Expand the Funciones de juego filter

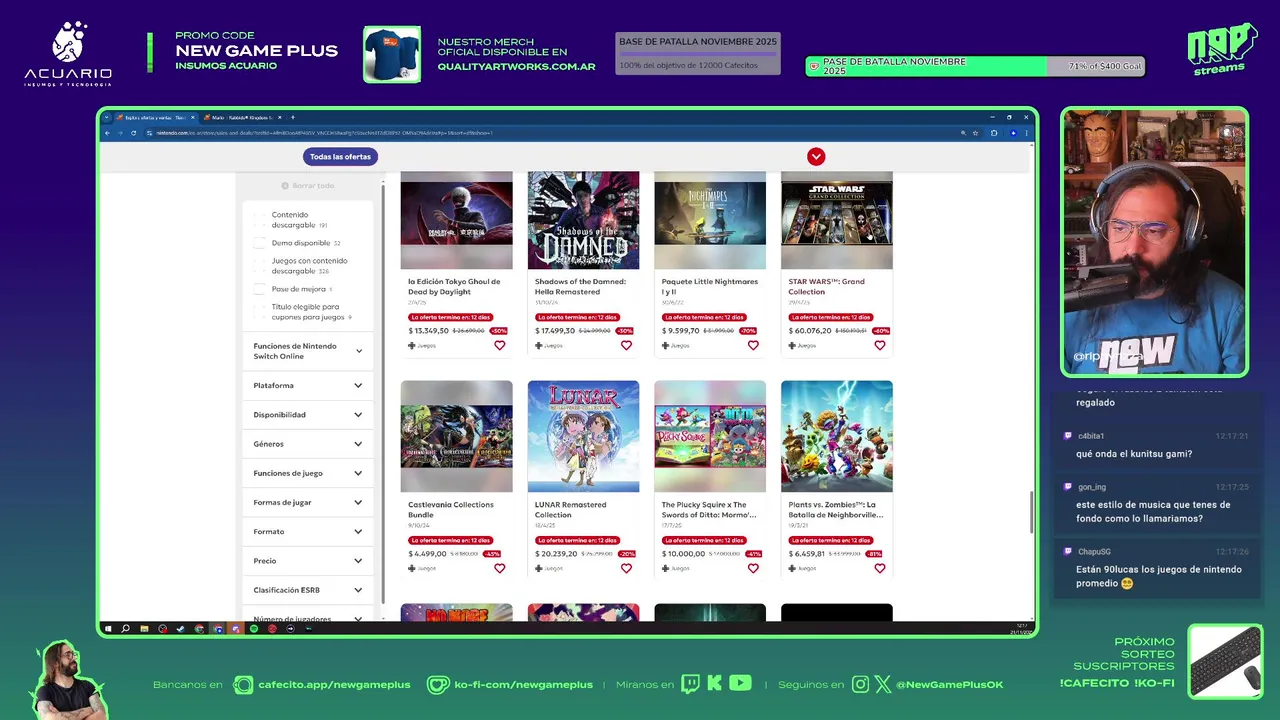(x=308, y=473)
